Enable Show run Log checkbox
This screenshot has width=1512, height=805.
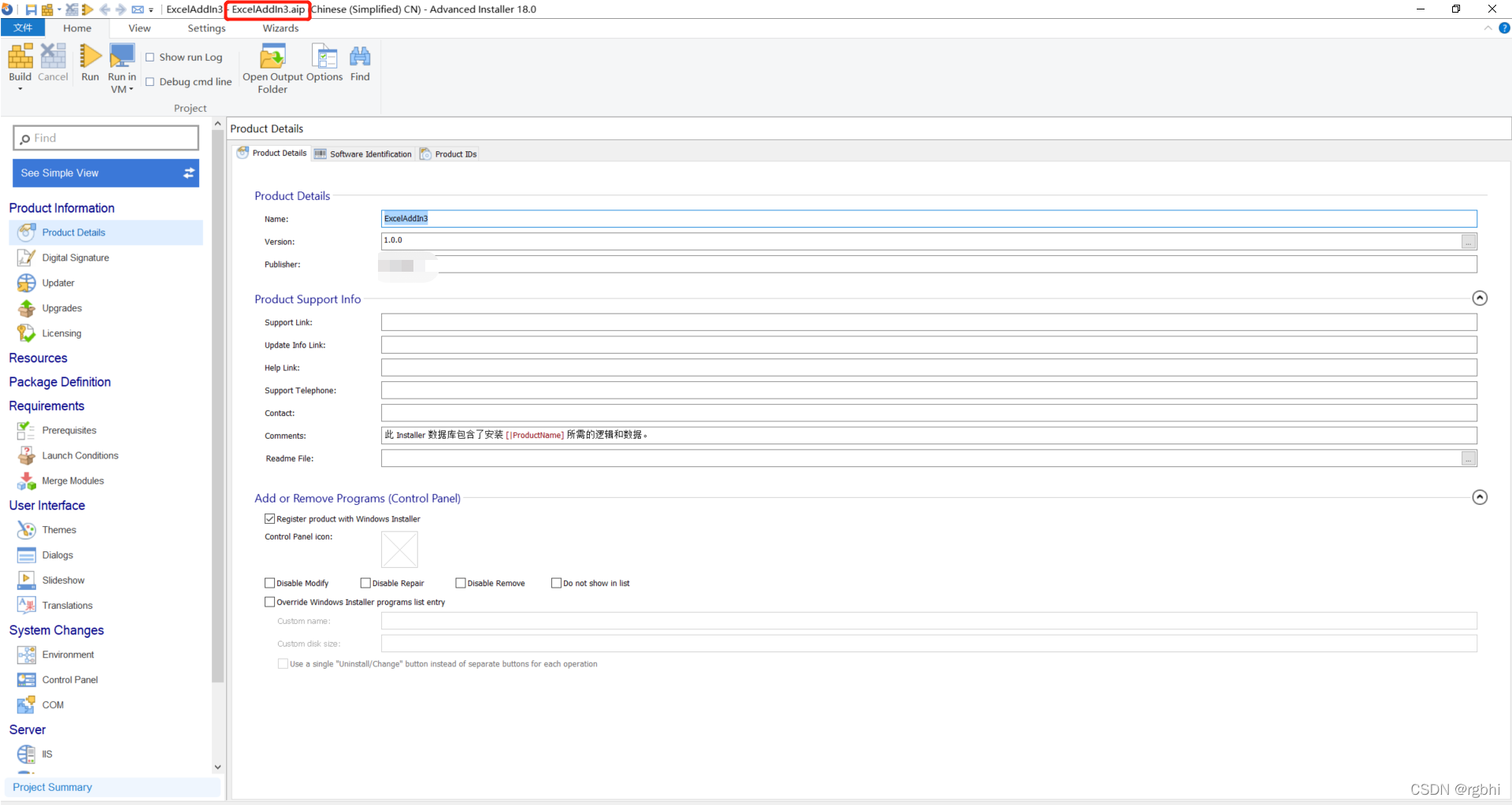(x=150, y=57)
